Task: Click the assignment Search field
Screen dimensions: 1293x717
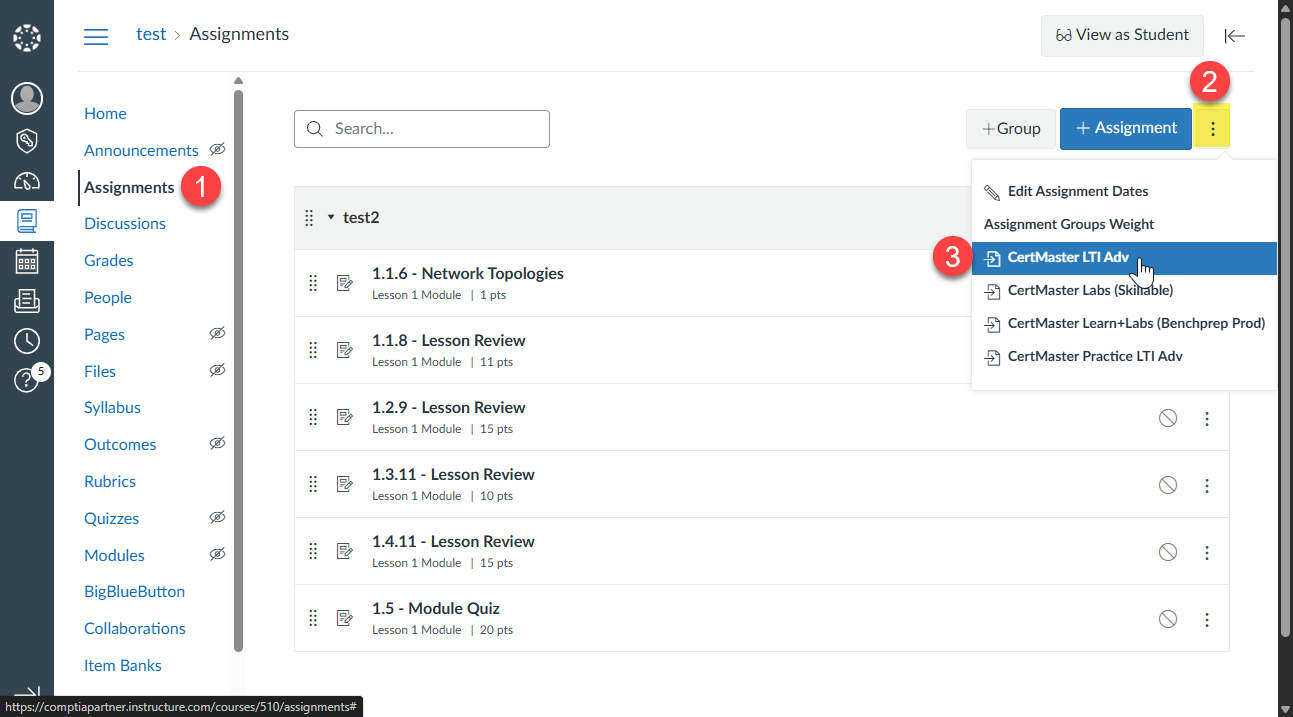Action: point(422,129)
